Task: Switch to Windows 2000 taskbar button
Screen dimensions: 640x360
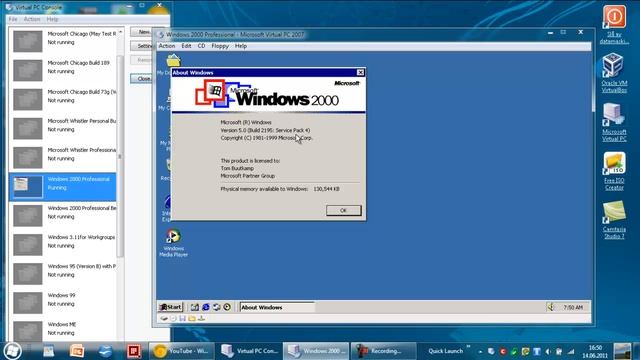Action: 316,351
